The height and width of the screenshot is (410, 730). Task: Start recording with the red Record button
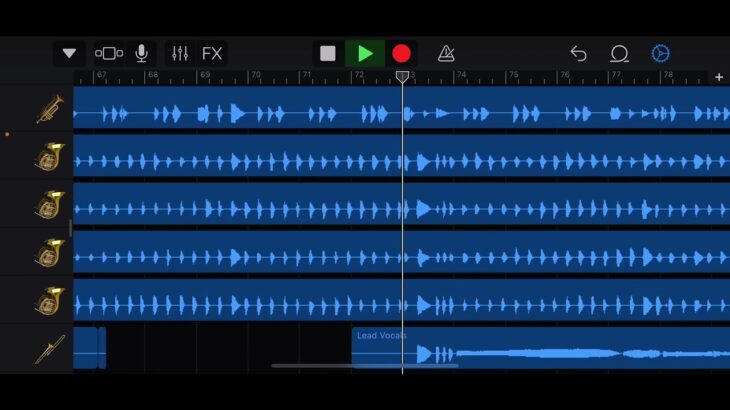pyautogui.click(x=401, y=54)
